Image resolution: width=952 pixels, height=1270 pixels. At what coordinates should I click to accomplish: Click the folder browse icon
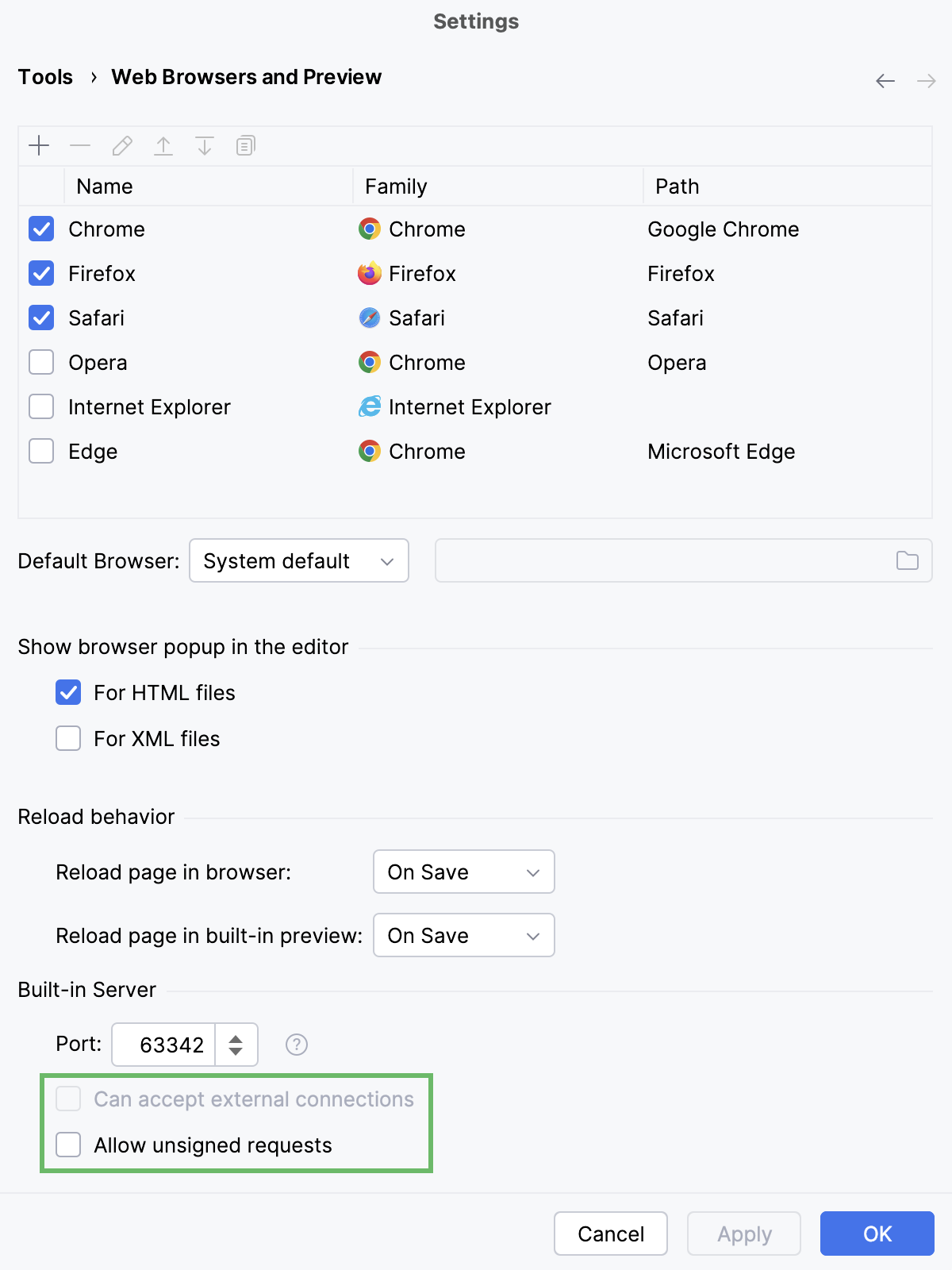click(x=907, y=560)
